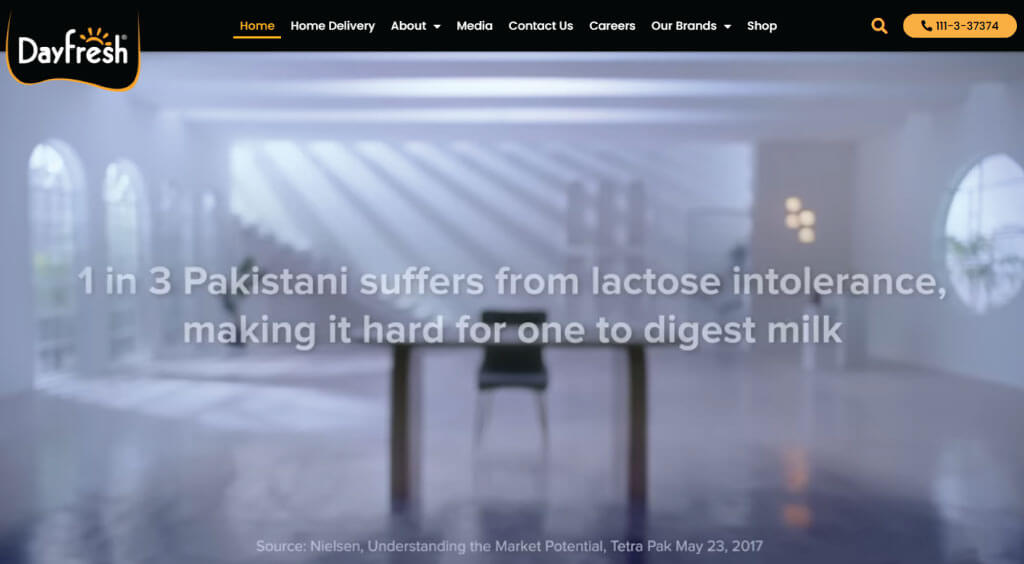Go to the Media page
The width and height of the screenshot is (1024, 564).
(474, 26)
